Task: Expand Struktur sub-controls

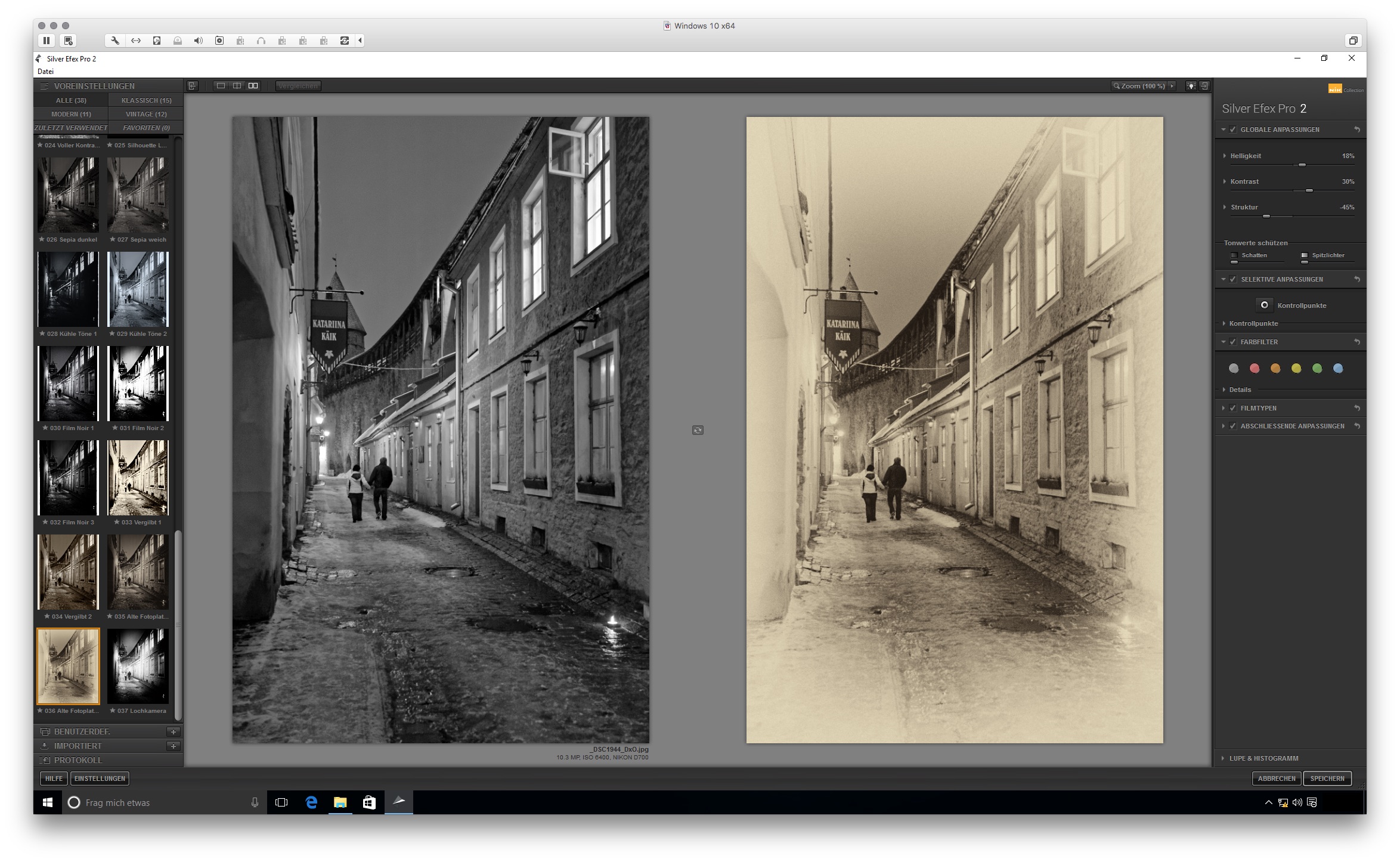Action: [1225, 207]
